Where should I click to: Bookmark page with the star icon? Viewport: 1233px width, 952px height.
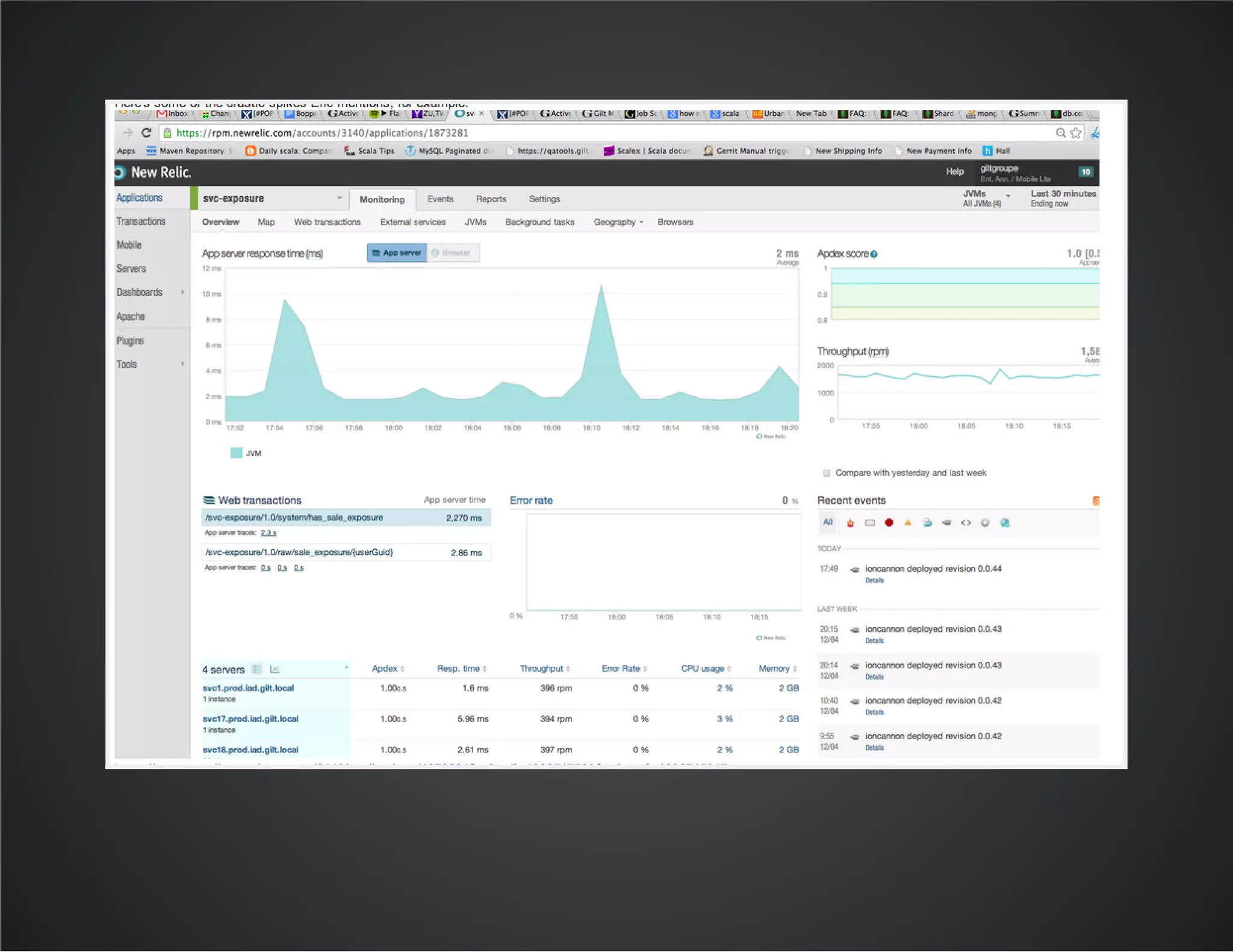(x=1075, y=132)
